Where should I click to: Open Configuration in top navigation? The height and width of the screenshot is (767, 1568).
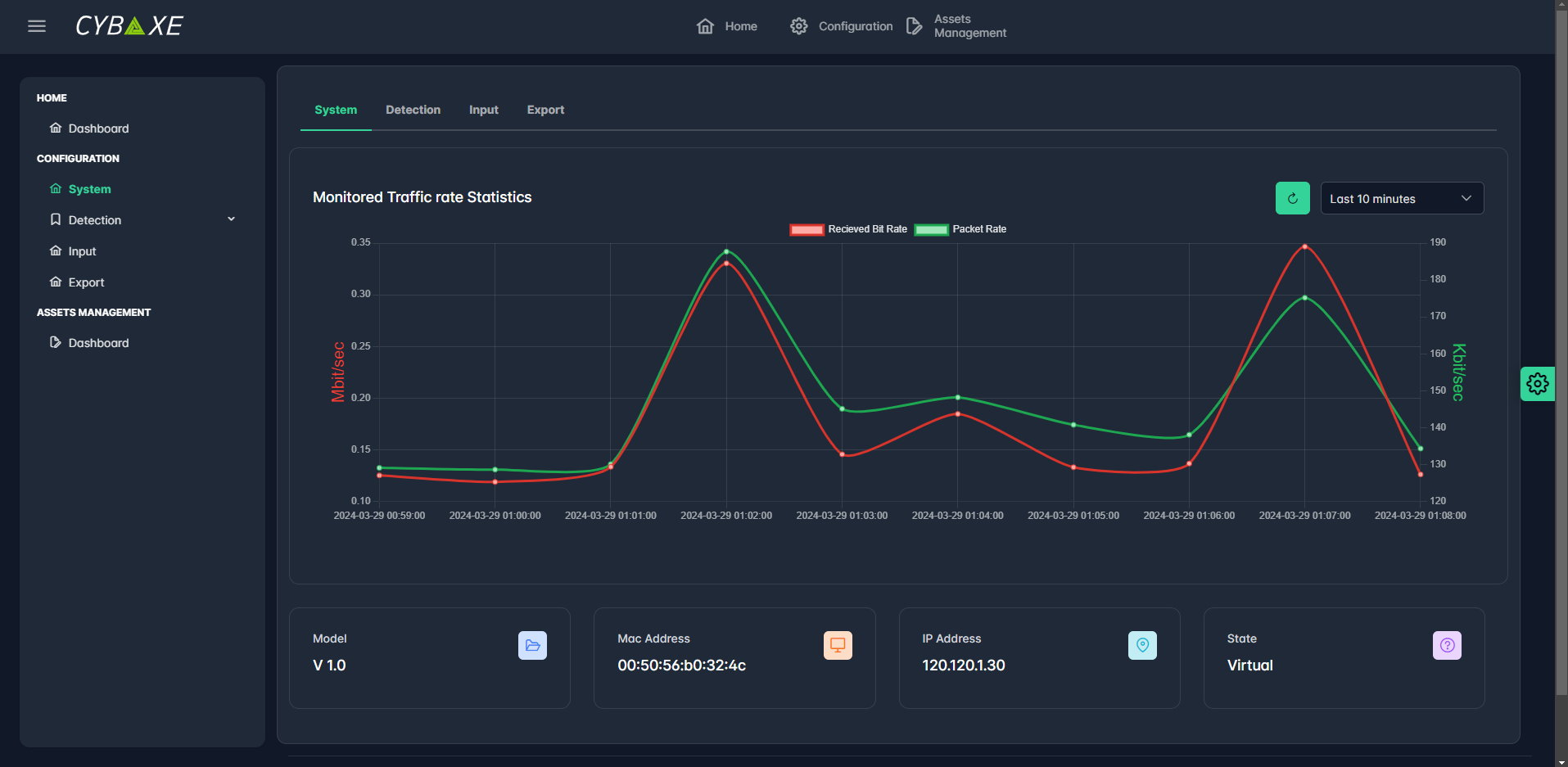tap(842, 26)
